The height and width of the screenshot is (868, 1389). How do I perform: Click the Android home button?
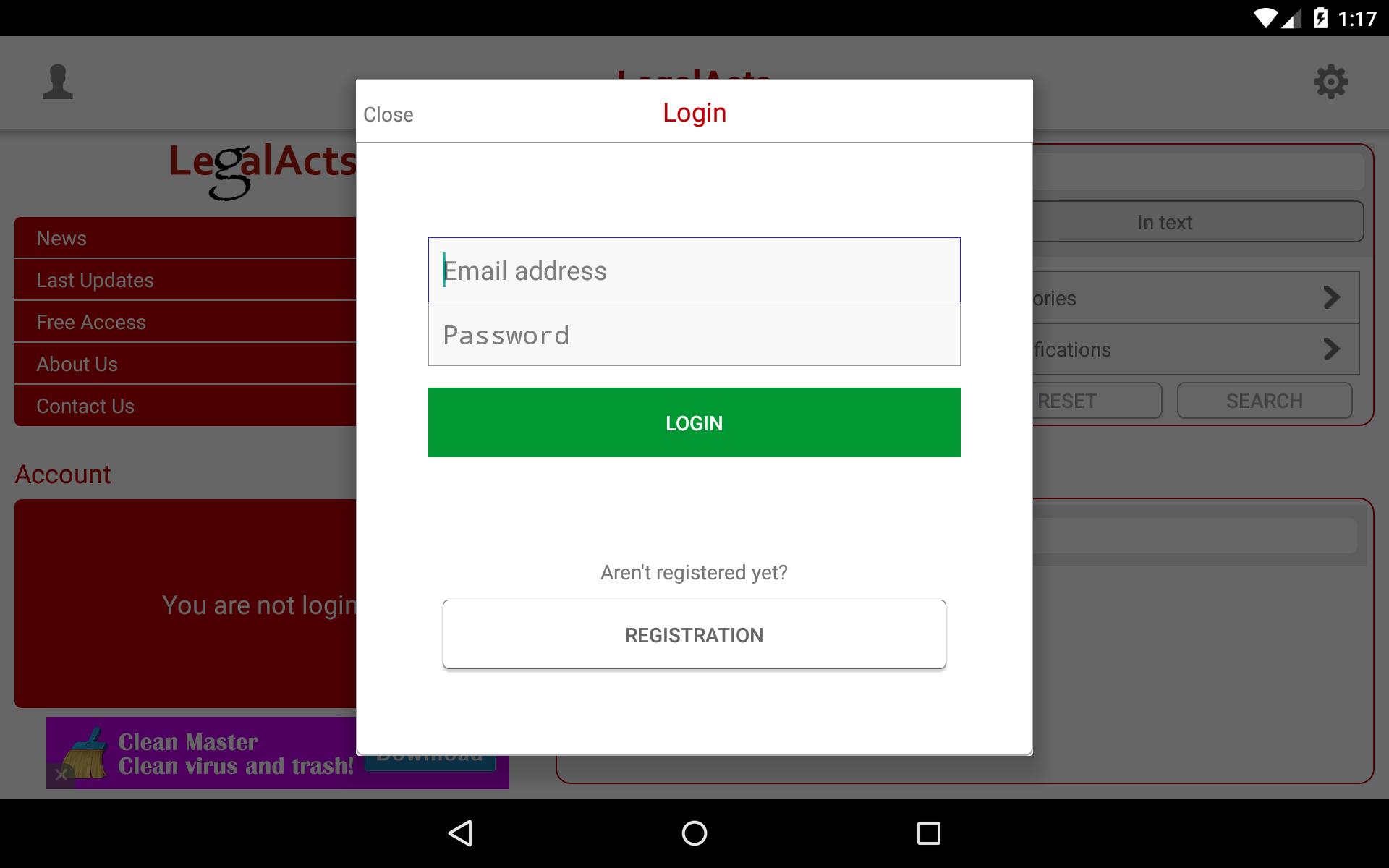694,831
